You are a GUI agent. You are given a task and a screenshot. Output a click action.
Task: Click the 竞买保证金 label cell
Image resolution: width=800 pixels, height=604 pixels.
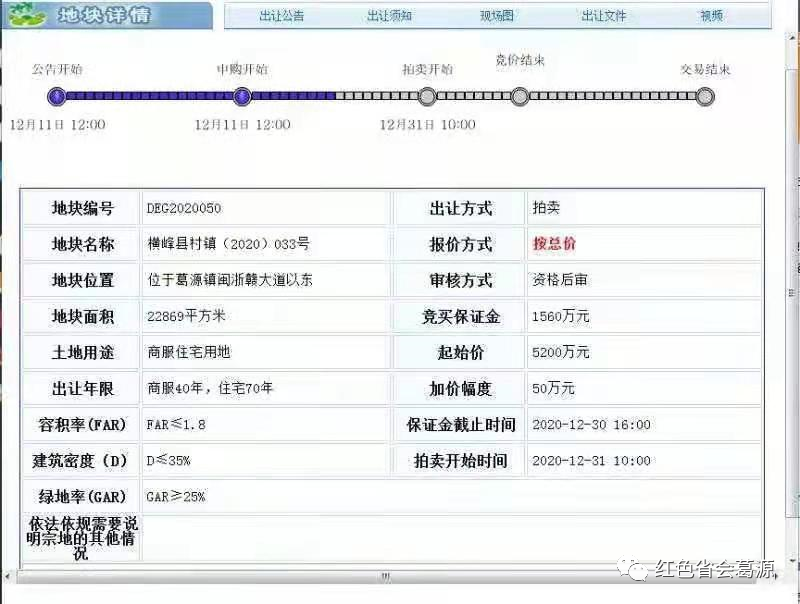click(x=460, y=316)
